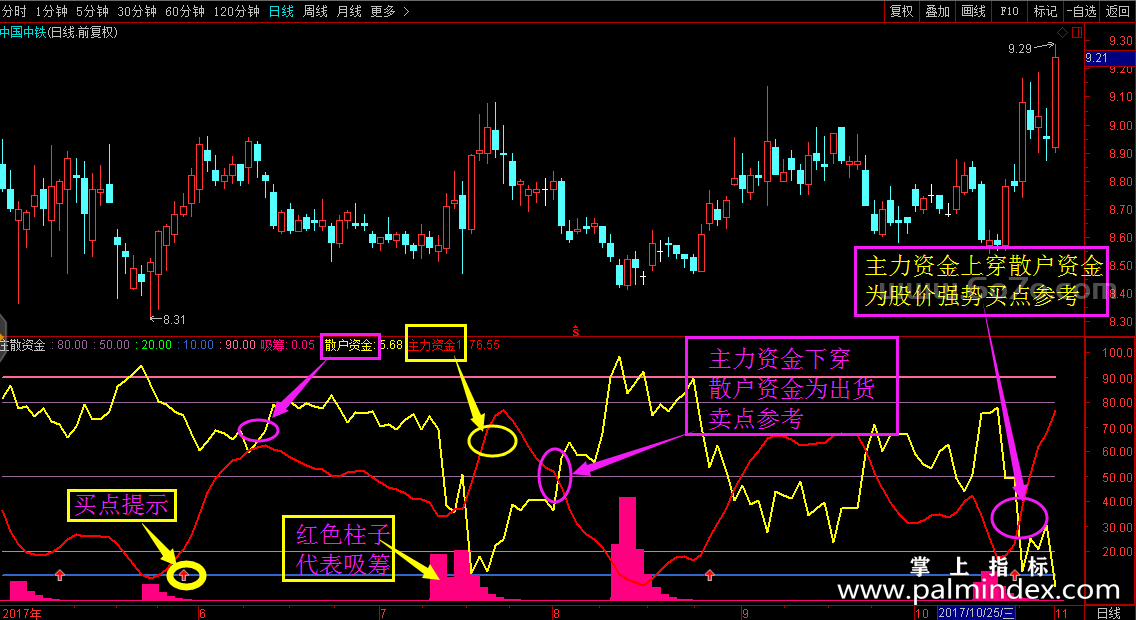
Task: Click the month 8 marker on time axis
Action: point(554,613)
